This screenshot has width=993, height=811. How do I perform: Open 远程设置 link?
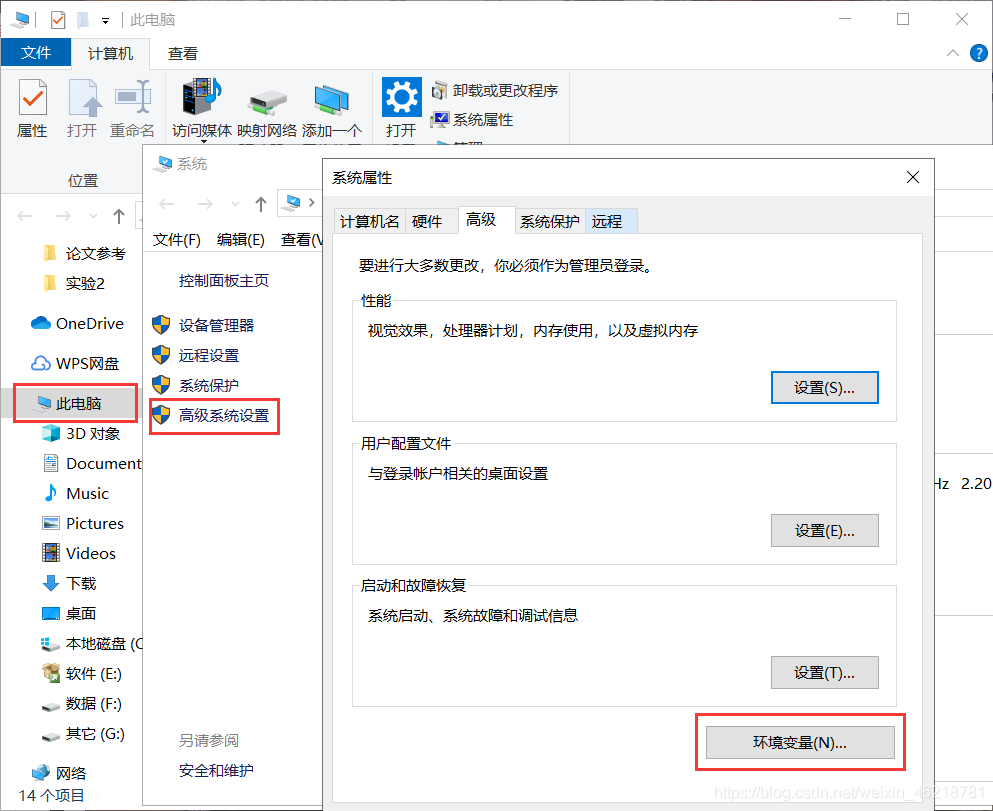(208, 355)
